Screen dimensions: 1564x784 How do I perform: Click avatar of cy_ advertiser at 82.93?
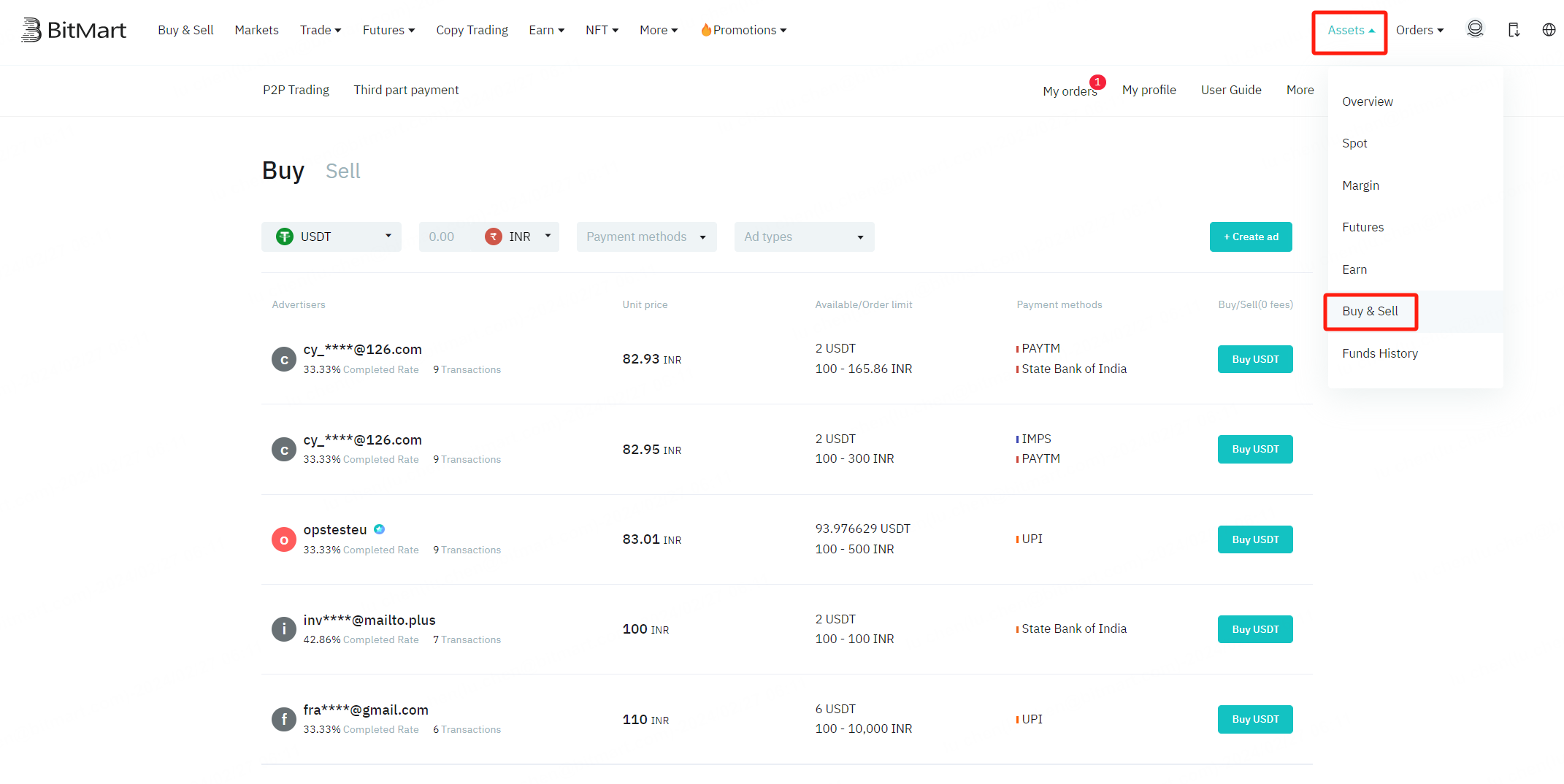[x=284, y=359]
